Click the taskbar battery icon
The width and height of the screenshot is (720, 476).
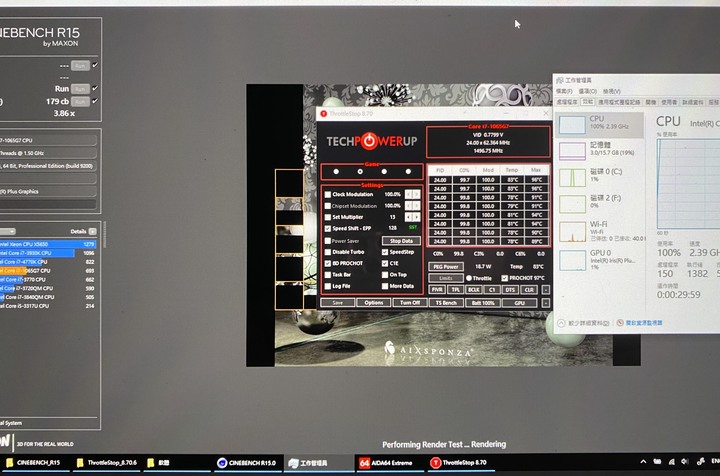pos(657,462)
